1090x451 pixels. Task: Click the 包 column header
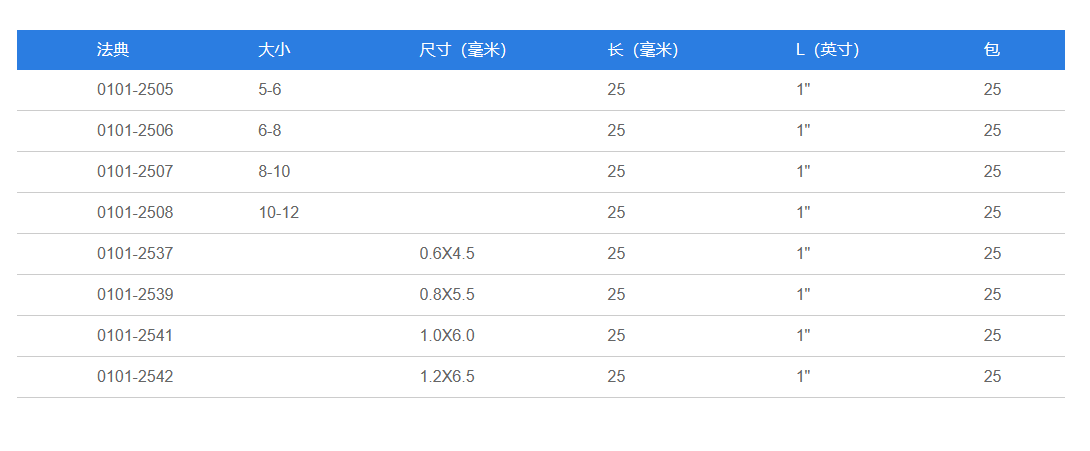pos(992,50)
